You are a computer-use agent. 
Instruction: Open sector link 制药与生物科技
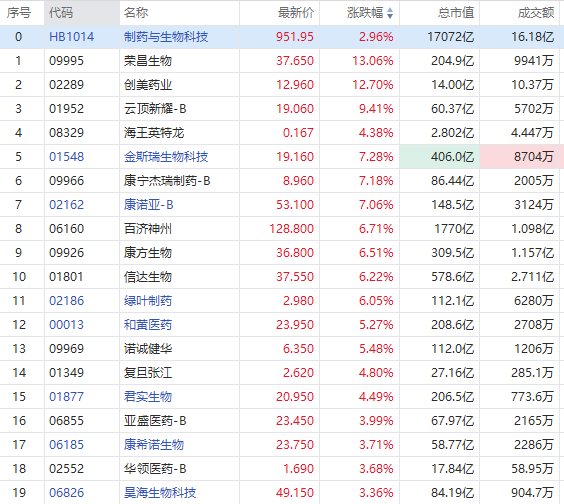pos(166,37)
